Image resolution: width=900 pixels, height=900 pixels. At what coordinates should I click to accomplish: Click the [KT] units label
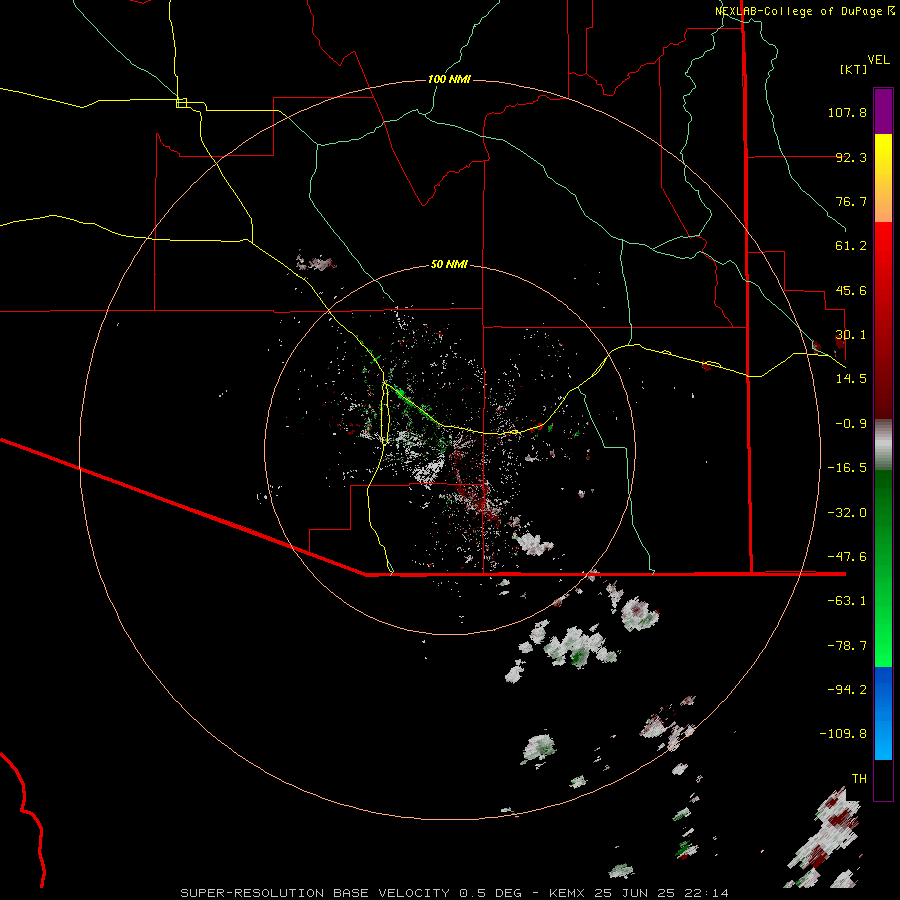854,69
